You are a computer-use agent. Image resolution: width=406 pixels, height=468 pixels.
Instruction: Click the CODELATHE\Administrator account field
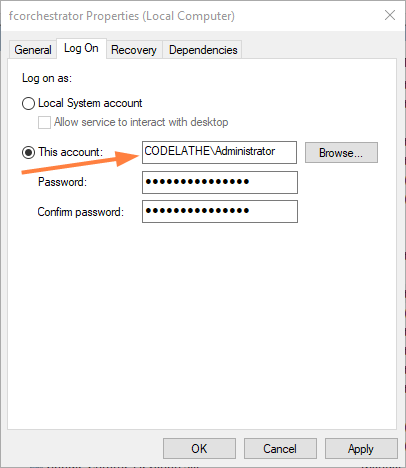tap(219, 152)
